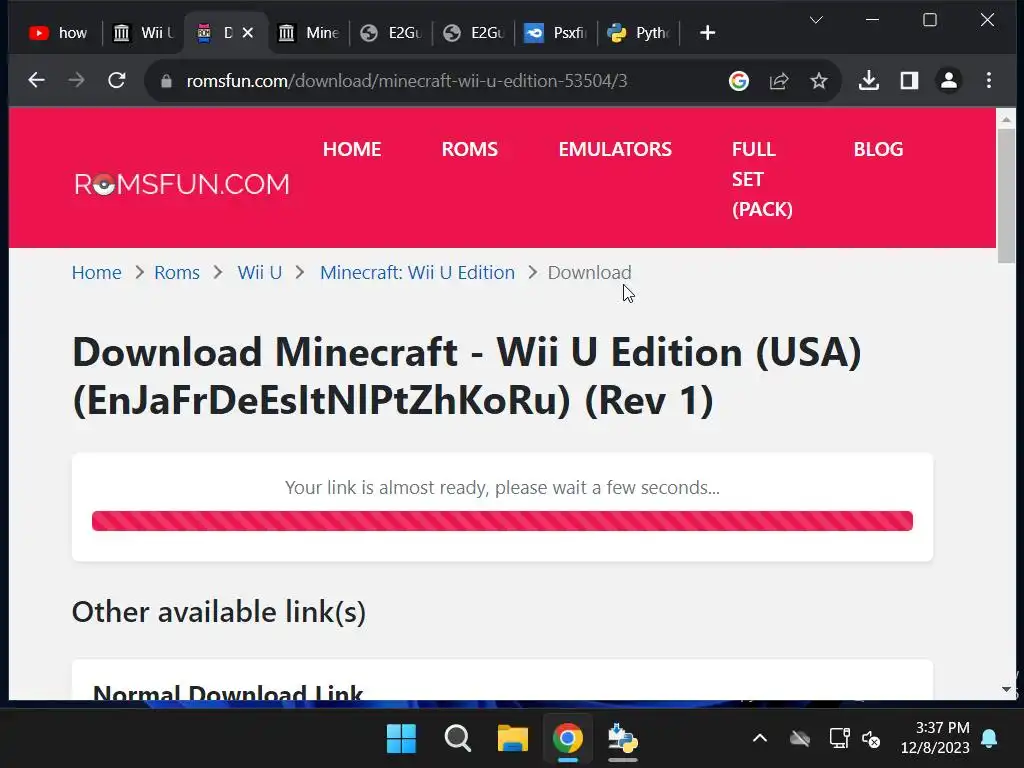1024x768 pixels.
Task: Expand the tab search dropdown
Action: click(x=816, y=20)
